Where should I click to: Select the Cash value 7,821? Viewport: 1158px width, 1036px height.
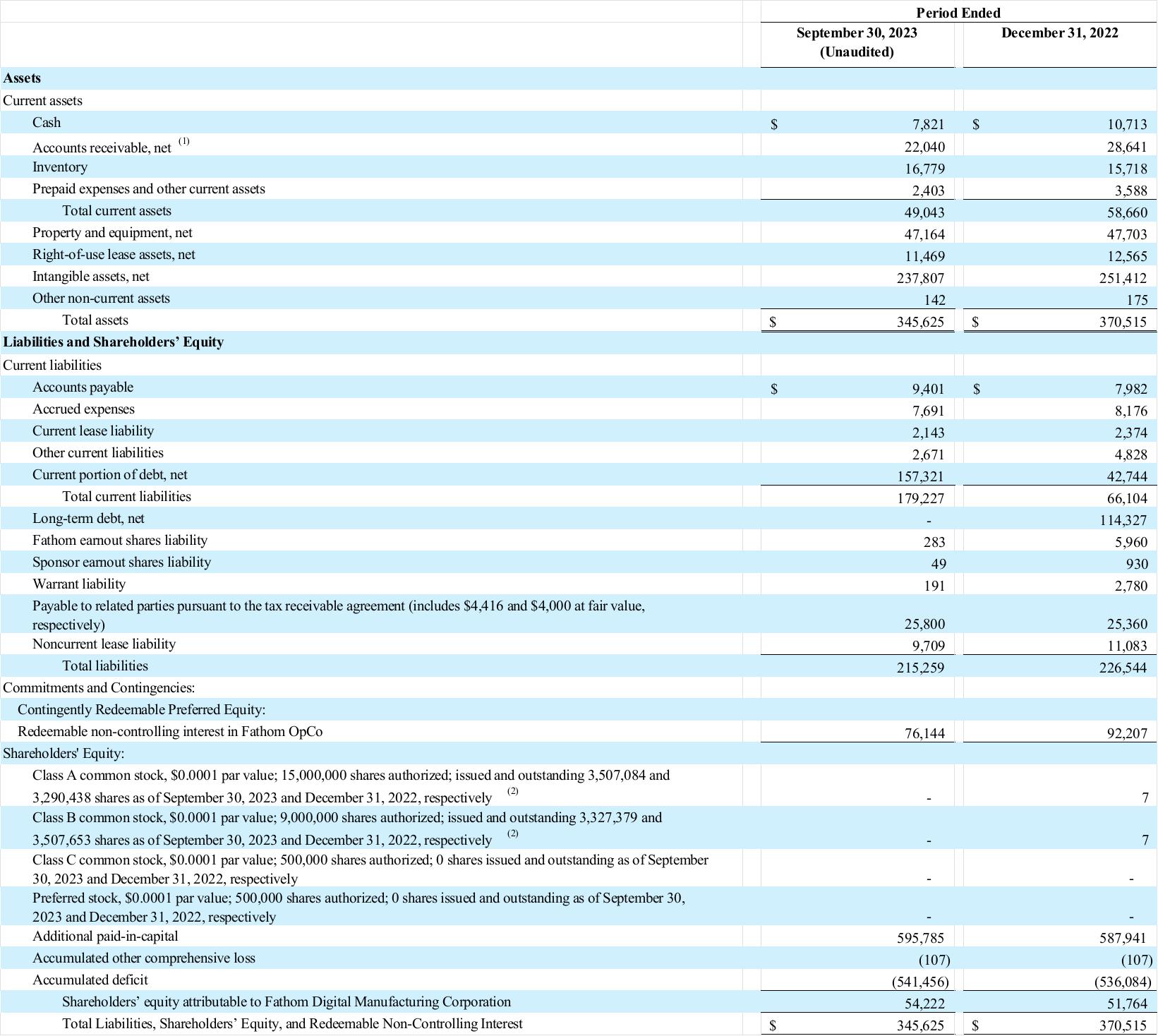point(928,124)
